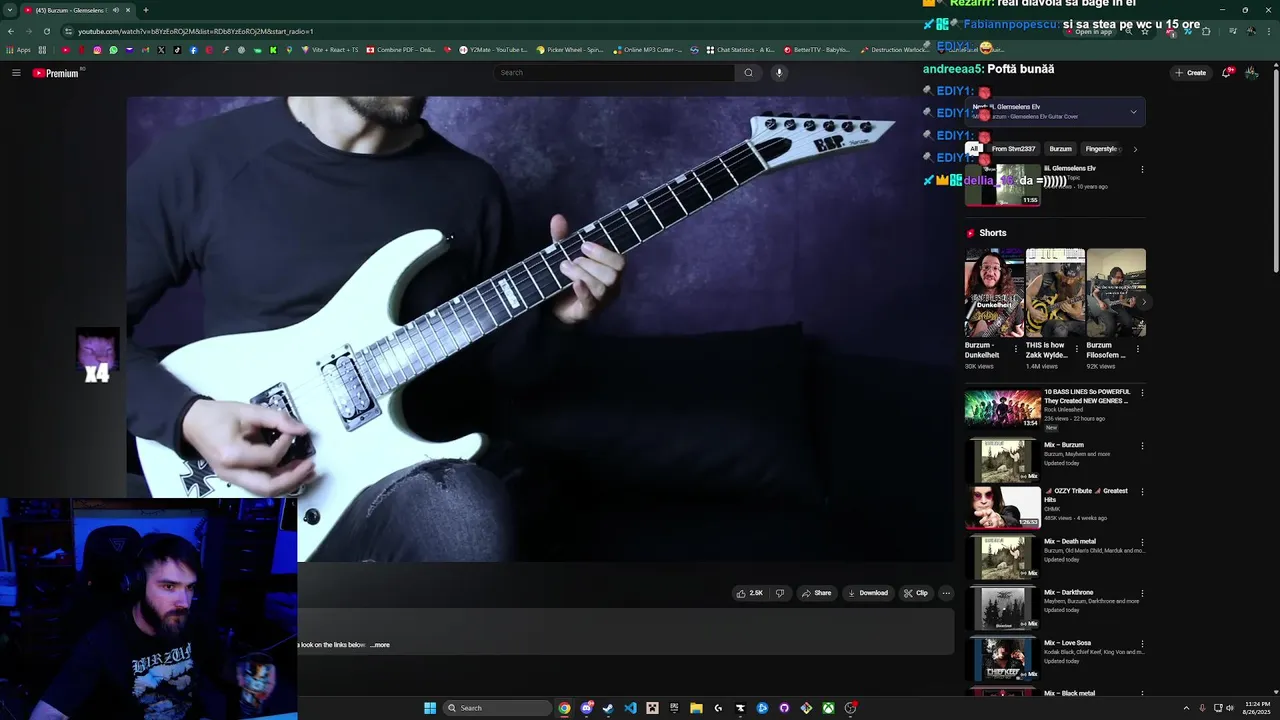Open options for Zakk Wylde short
1280x720 pixels.
pos(1077,349)
